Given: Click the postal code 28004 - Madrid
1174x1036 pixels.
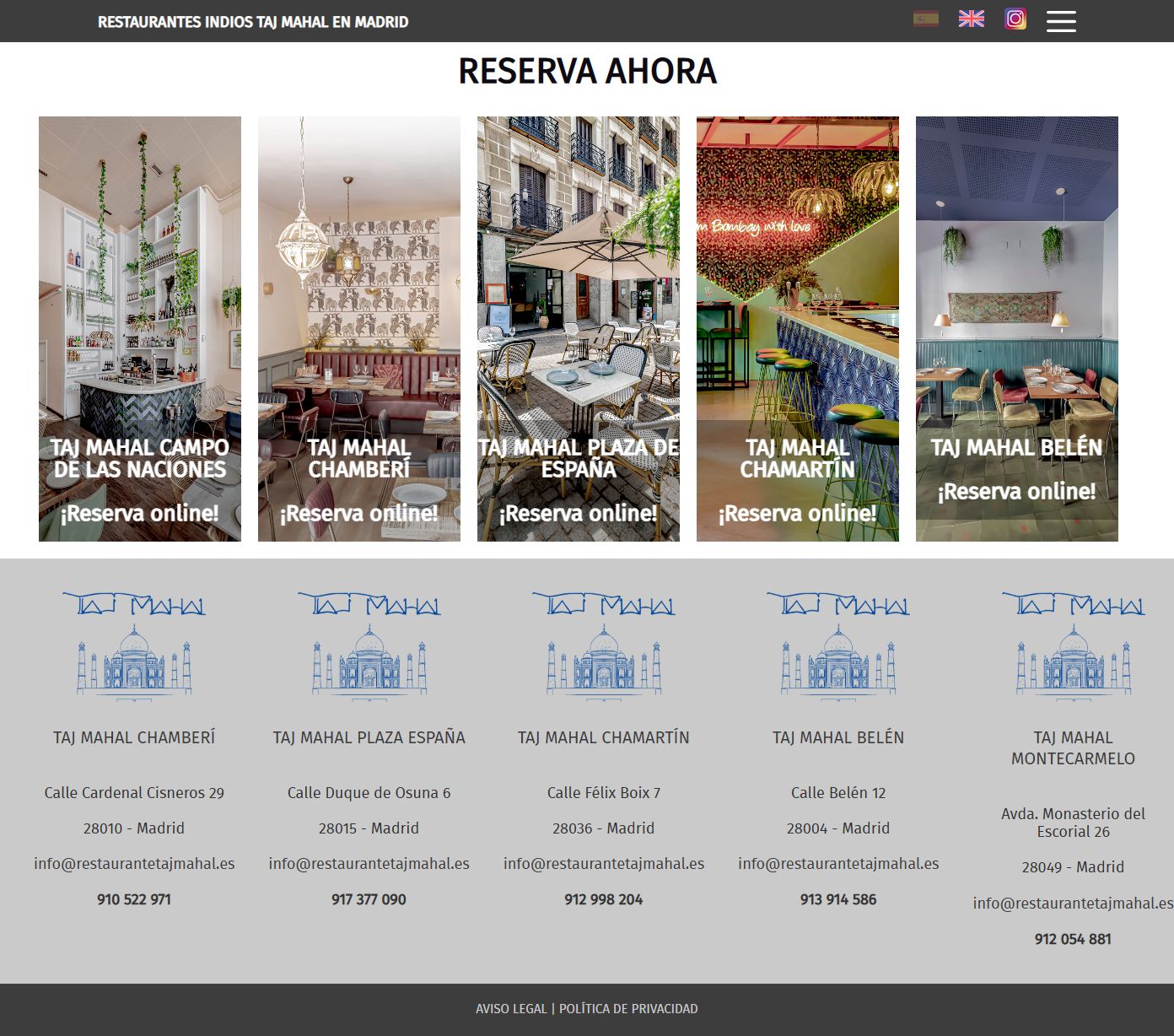Looking at the screenshot, I should pos(838,828).
